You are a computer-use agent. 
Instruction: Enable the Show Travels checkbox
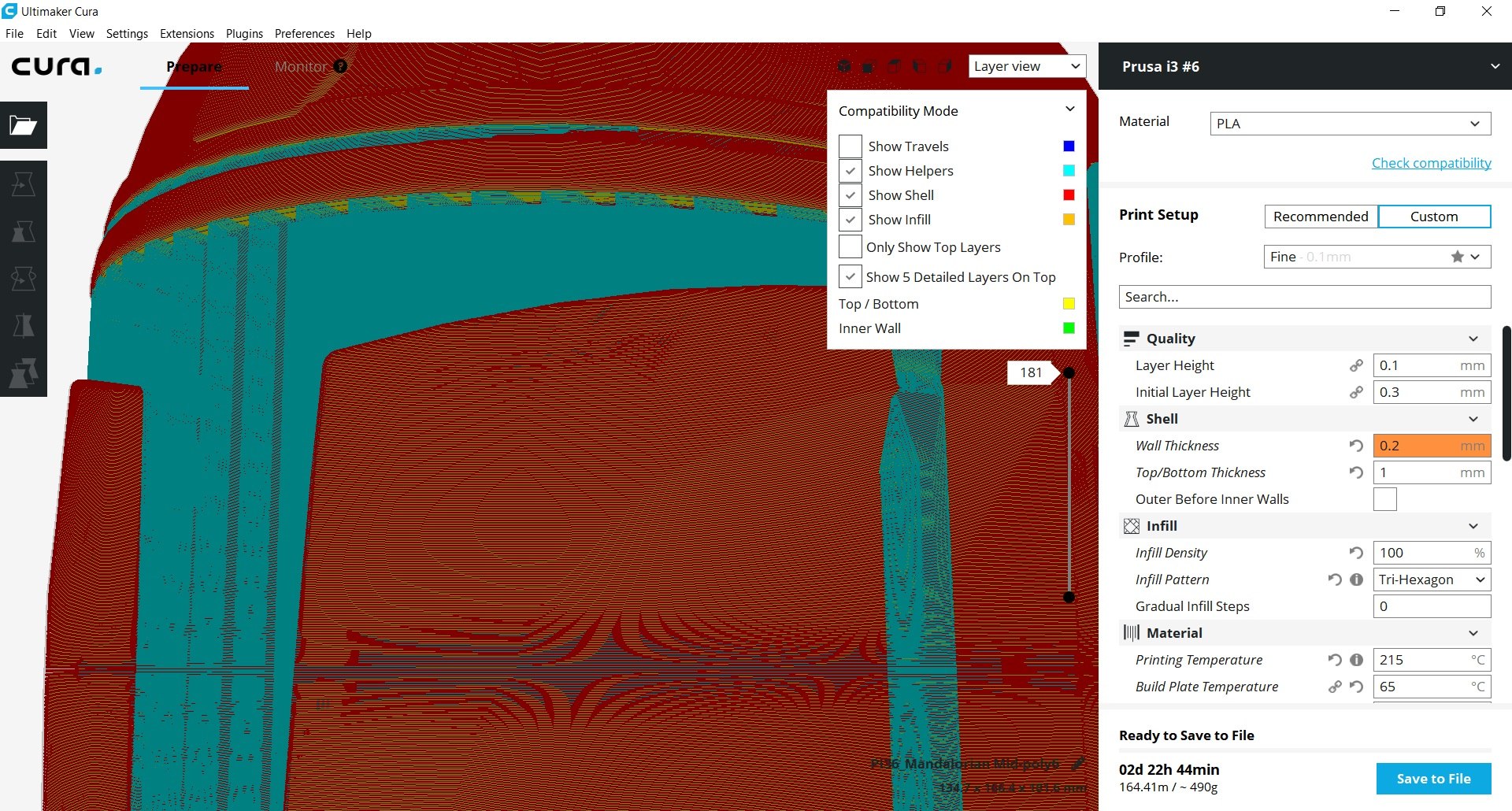(x=850, y=146)
